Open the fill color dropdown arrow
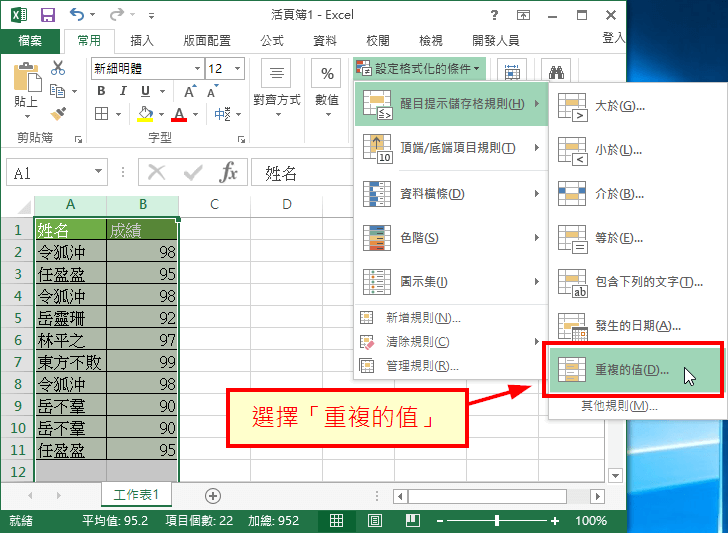728x533 pixels. 161,114
